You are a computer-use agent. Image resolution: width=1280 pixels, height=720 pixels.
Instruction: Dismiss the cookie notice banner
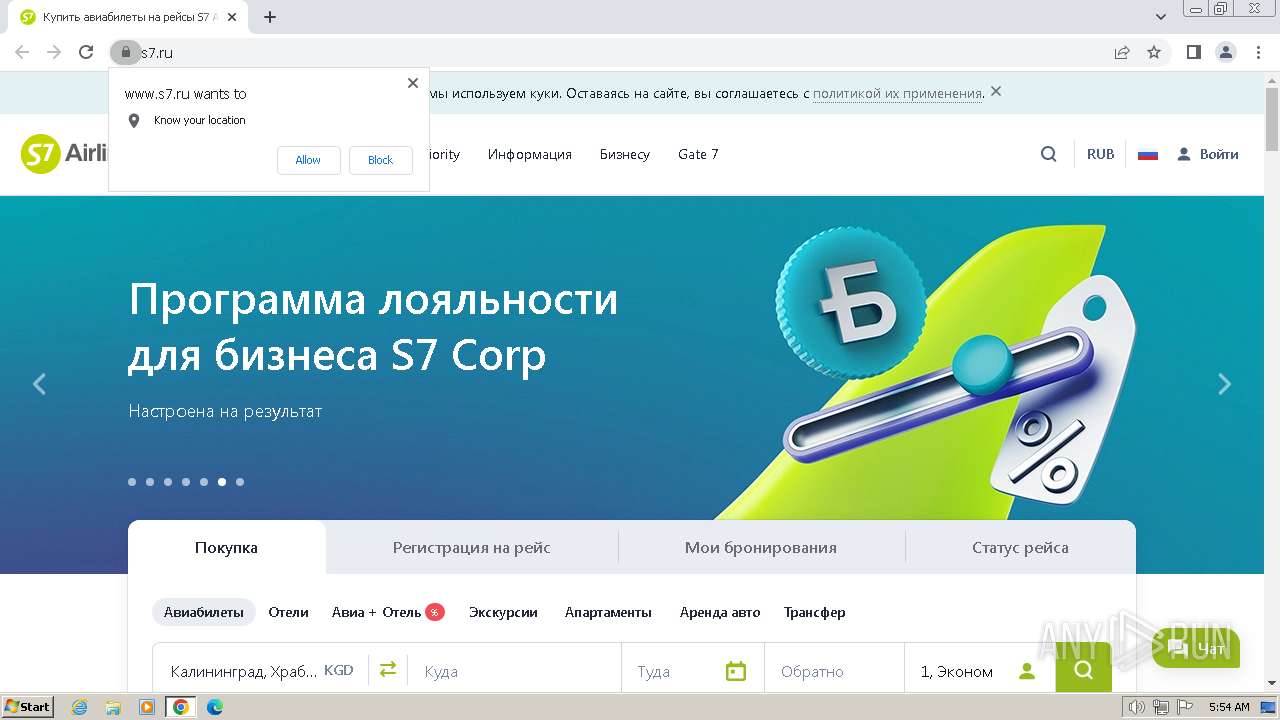[996, 92]
